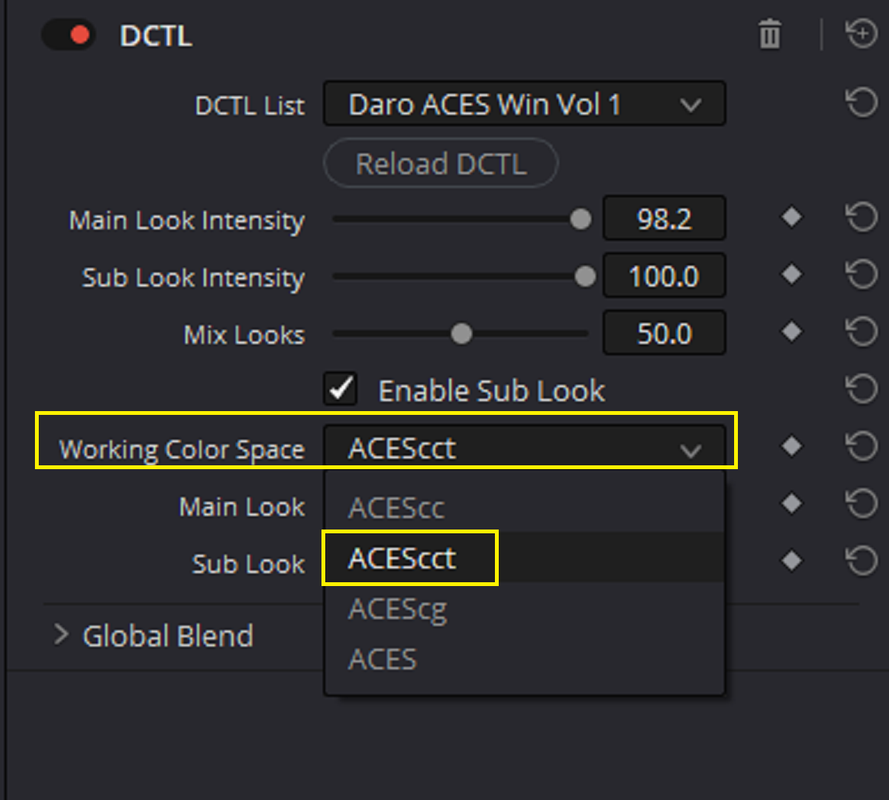Reset the whole DCTL effect, top-right icon
The height and width of the screenshot is (800, 889).
tap(861, 34)
